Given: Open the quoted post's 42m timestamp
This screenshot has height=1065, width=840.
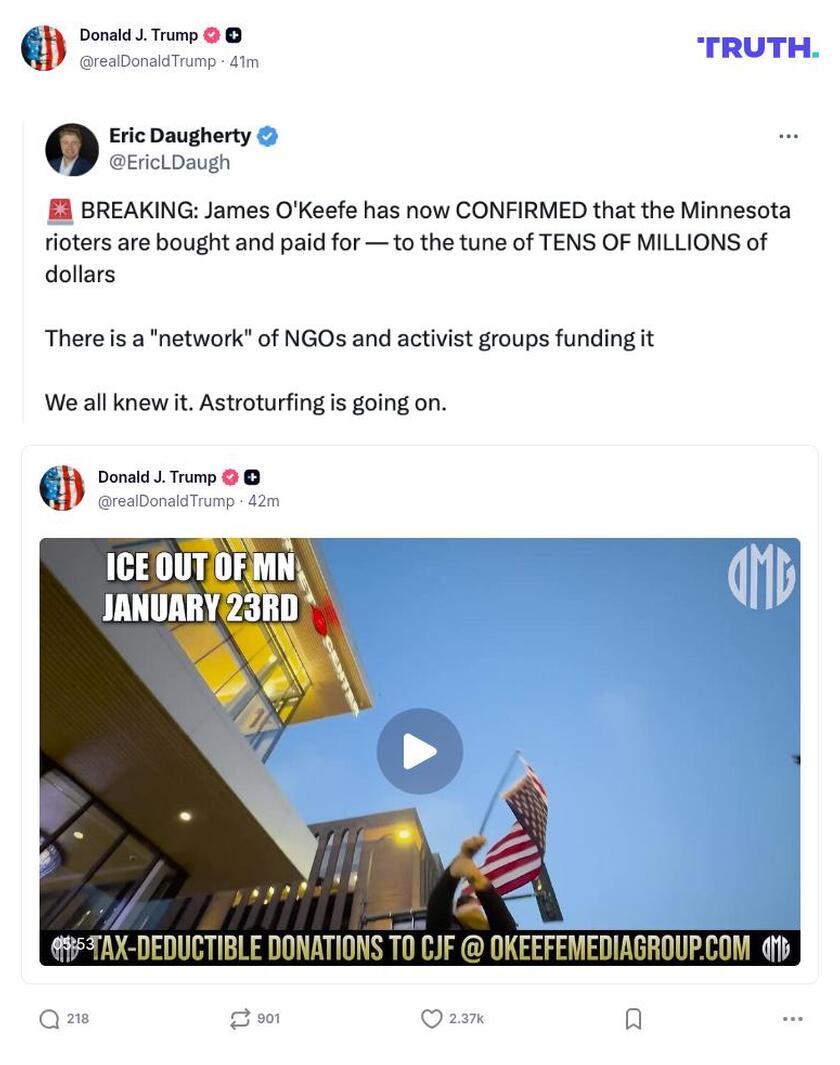Looking at the screenshot, I should 264,501.
